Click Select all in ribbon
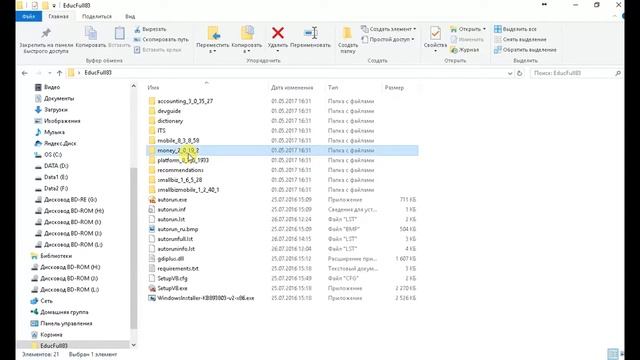Image resolution: width=640 pixels, height=360 pixels. pyautogui.click(x=515, y=29)
